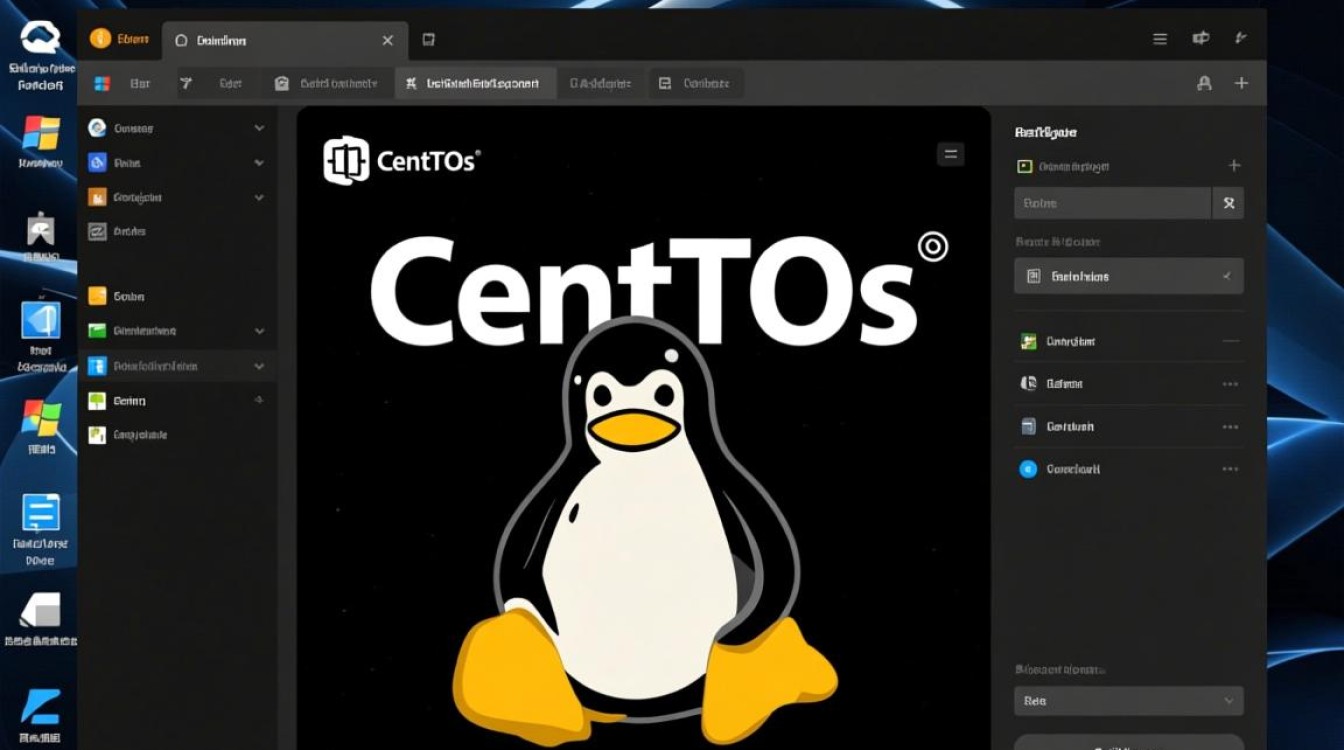The width and height of the screenshot is (1344, 750).
Task: Select the sidebar item with the green-and-white tree icon
Action: (117, 400)
